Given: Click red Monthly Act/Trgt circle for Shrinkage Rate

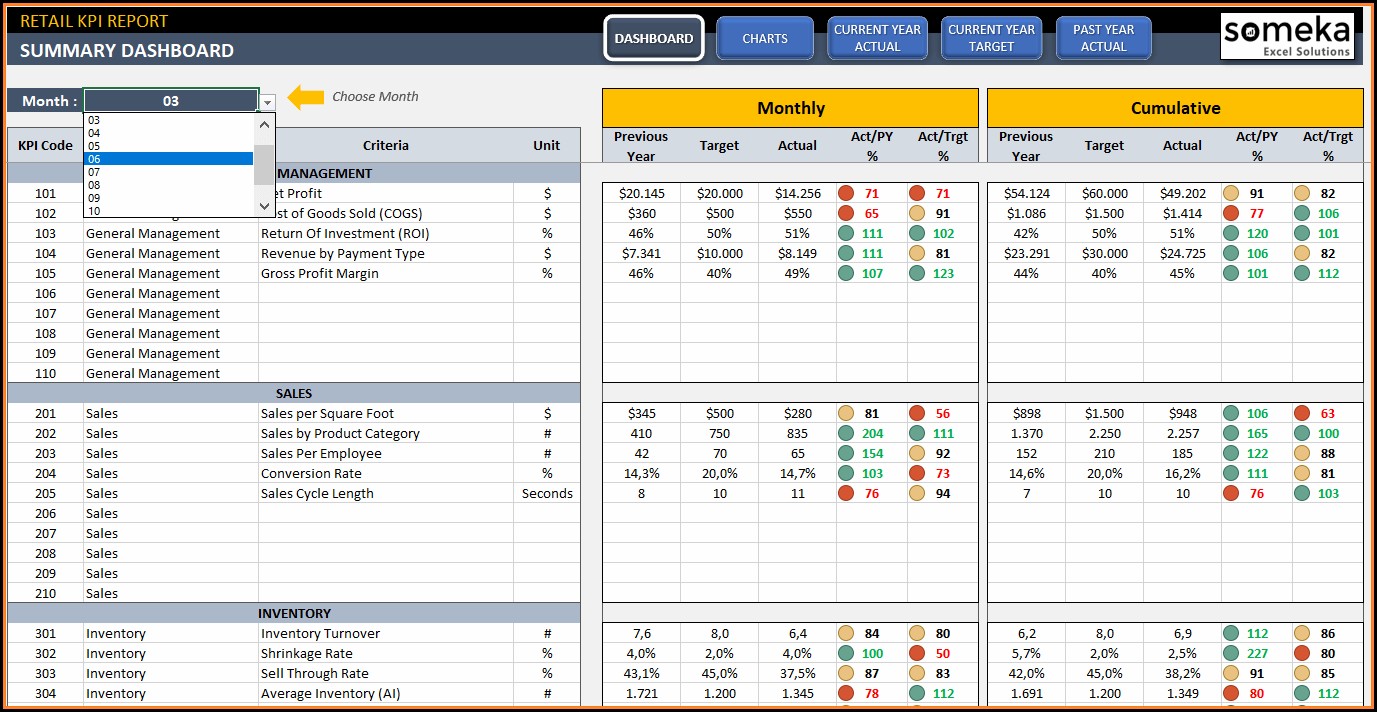Looking at the screenshot, I should pos(917,653).
